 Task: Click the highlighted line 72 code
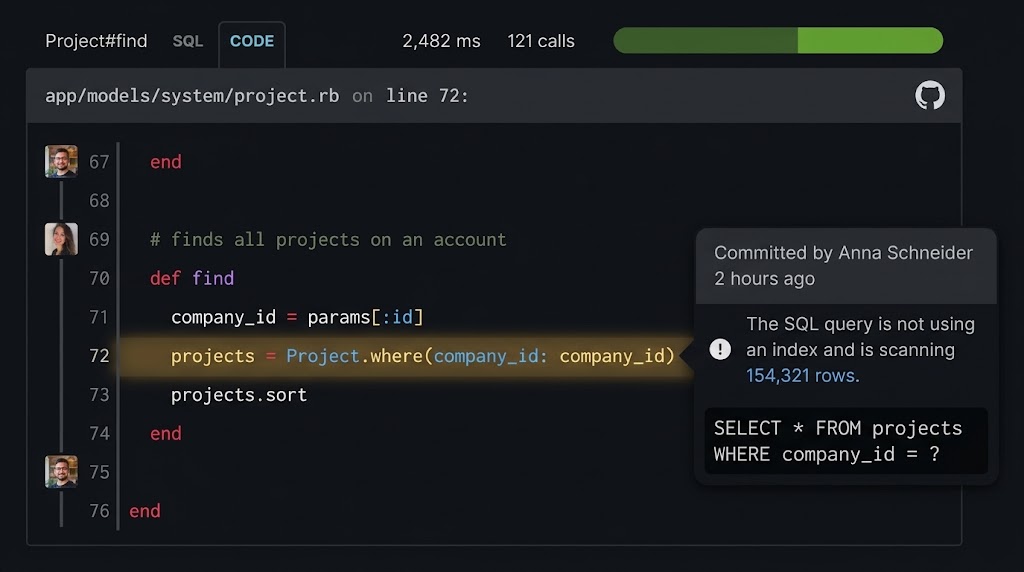[x=422, y=356]
